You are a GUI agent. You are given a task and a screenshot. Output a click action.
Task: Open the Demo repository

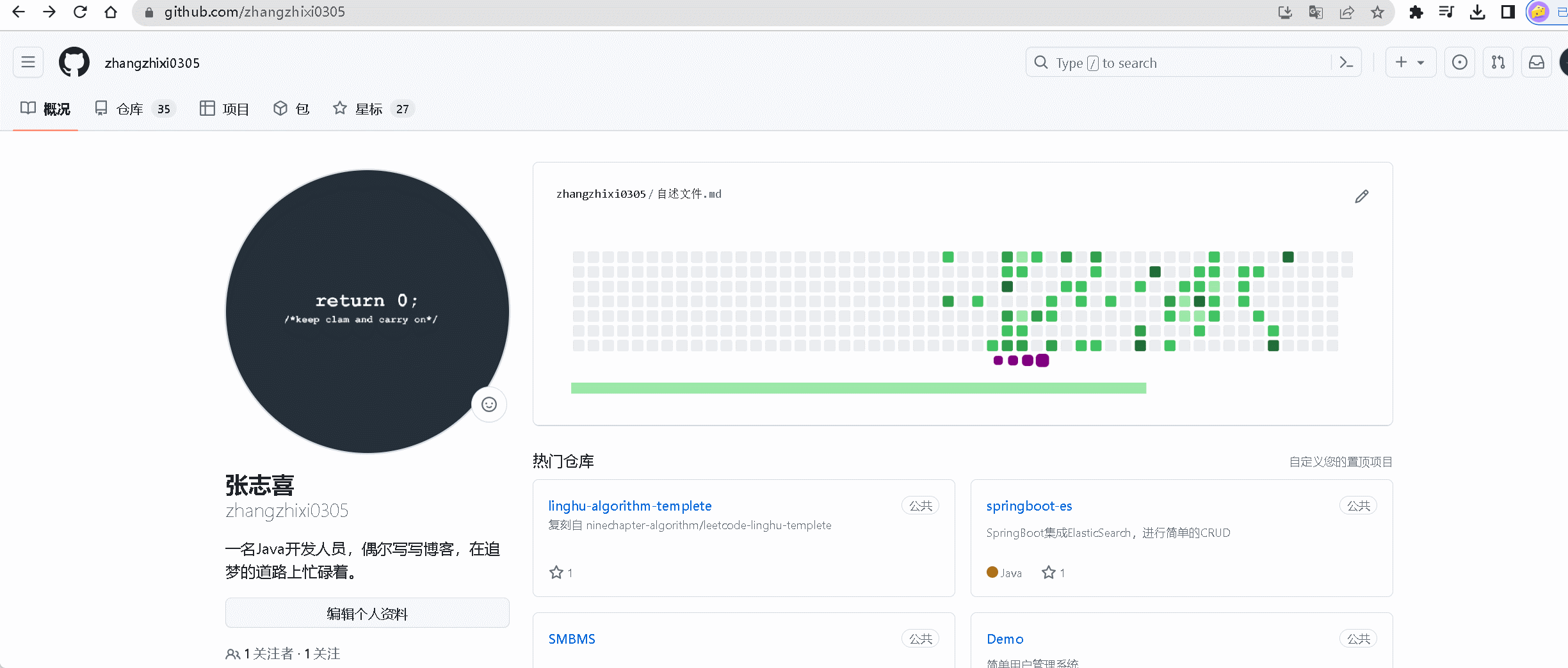pyautogui.click(x=1005, y=639)
